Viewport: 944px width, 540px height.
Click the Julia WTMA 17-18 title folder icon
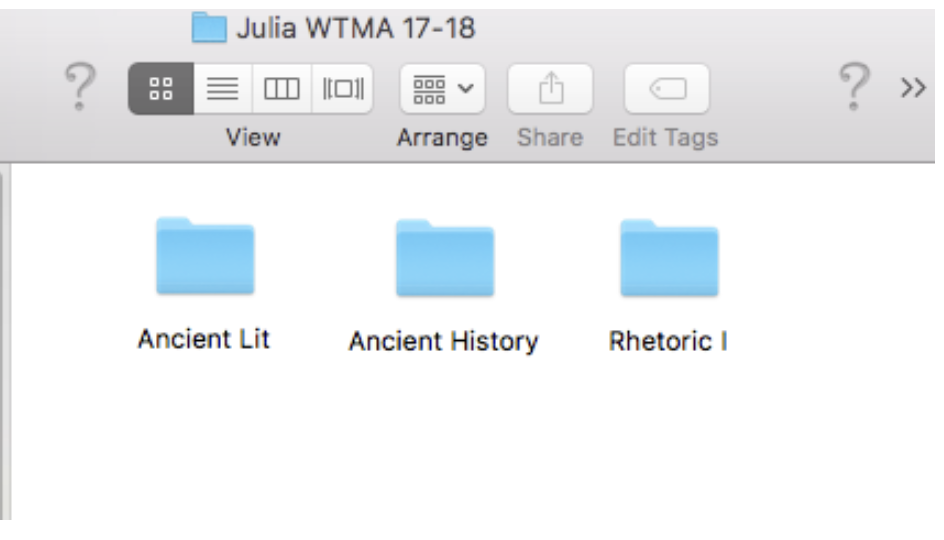(209, 28)
